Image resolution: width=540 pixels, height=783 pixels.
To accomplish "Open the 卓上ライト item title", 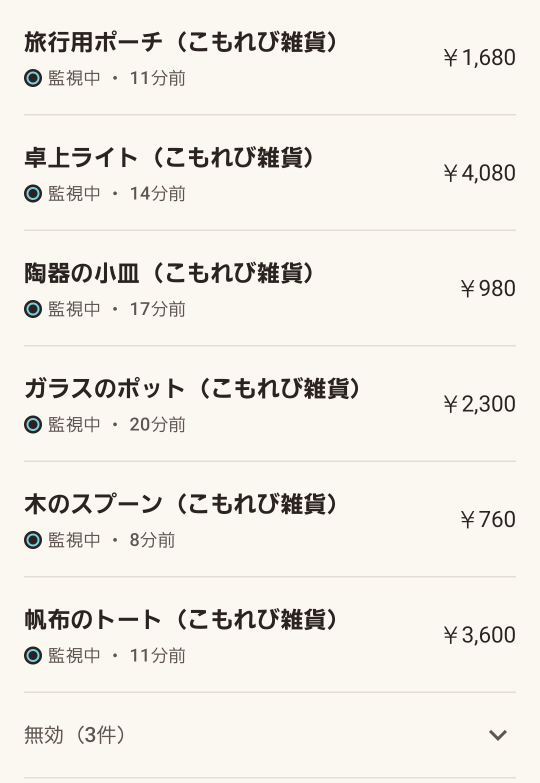I will [170, 158].
